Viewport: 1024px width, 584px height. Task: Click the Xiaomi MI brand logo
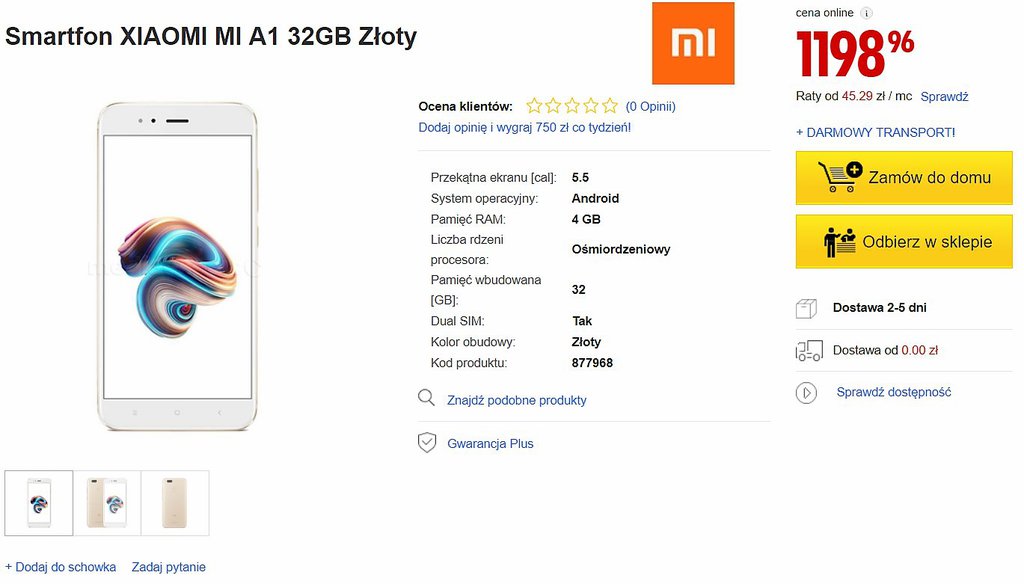[693, 43]
